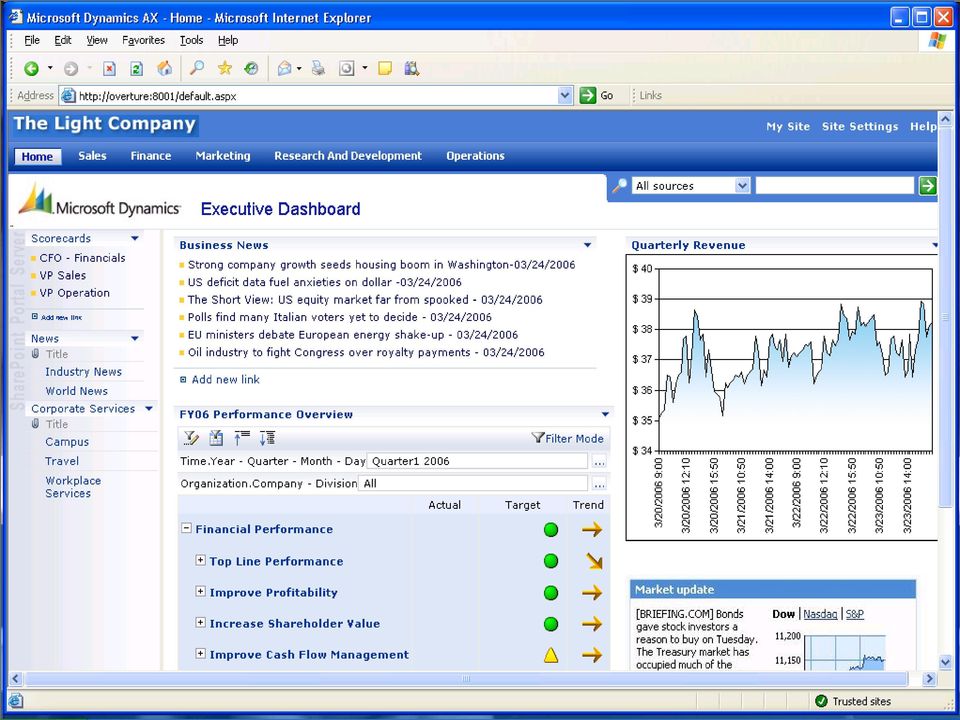Refresh the page using the Refresh icon
The width and height of the screenshot is (960, 720).
pyautogui.click(x=137, y=69)
